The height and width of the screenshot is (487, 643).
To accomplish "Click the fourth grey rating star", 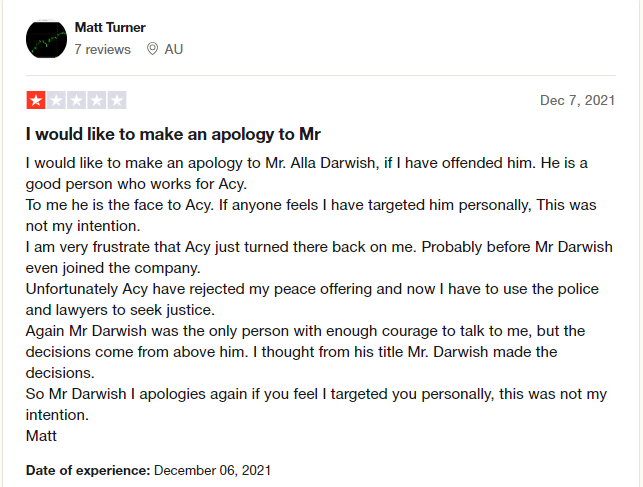I will click(x=97, y=100).
